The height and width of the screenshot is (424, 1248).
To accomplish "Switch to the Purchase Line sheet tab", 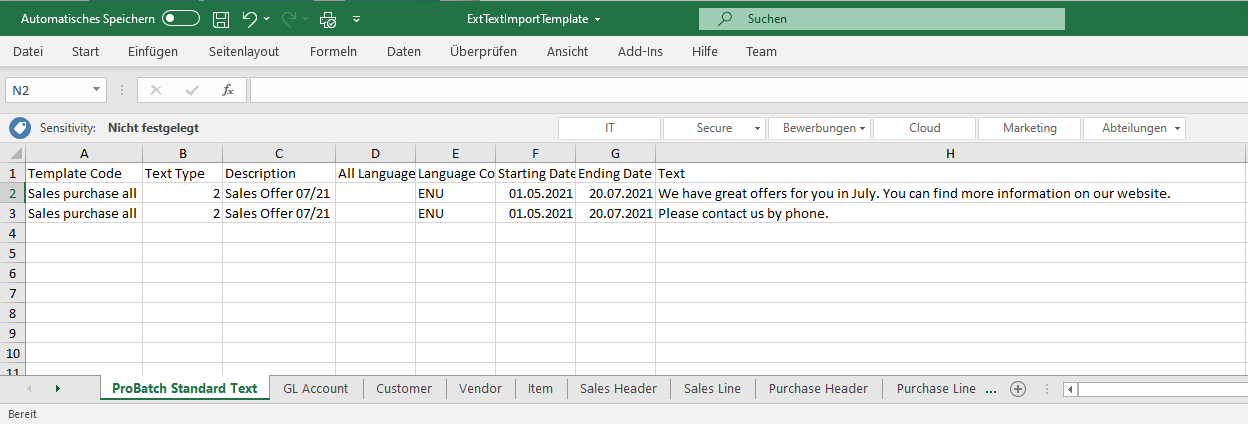I will click(936, 388).
